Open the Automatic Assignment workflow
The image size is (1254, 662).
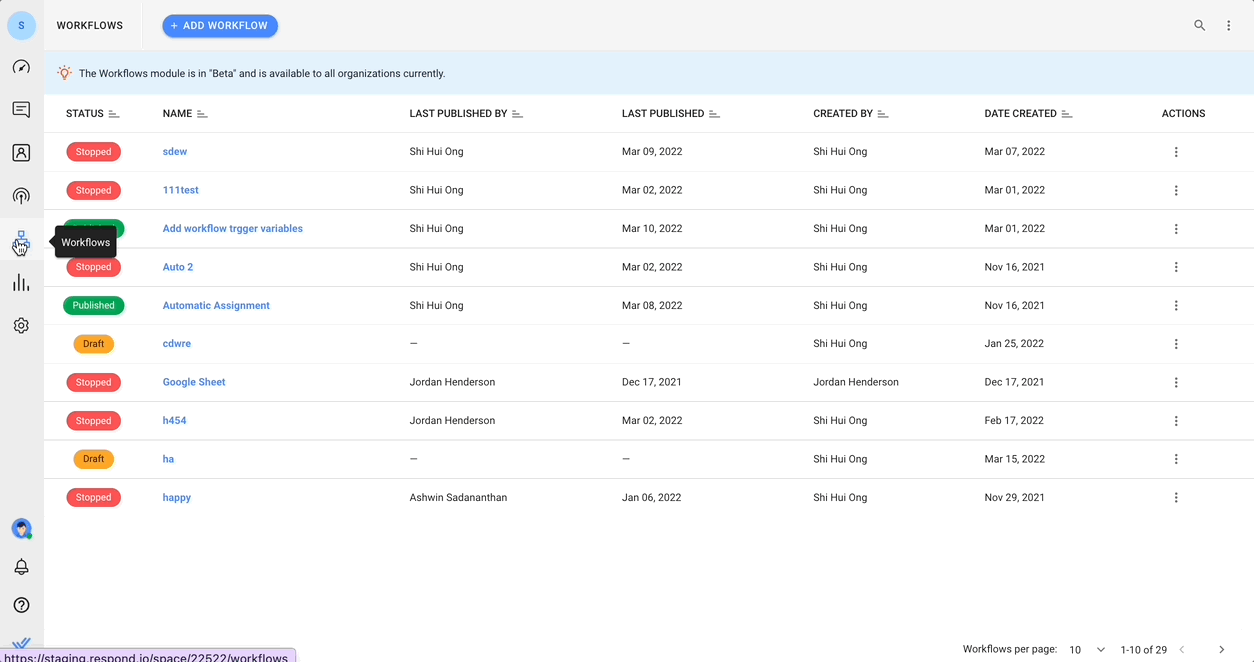[x=216, y=305]
